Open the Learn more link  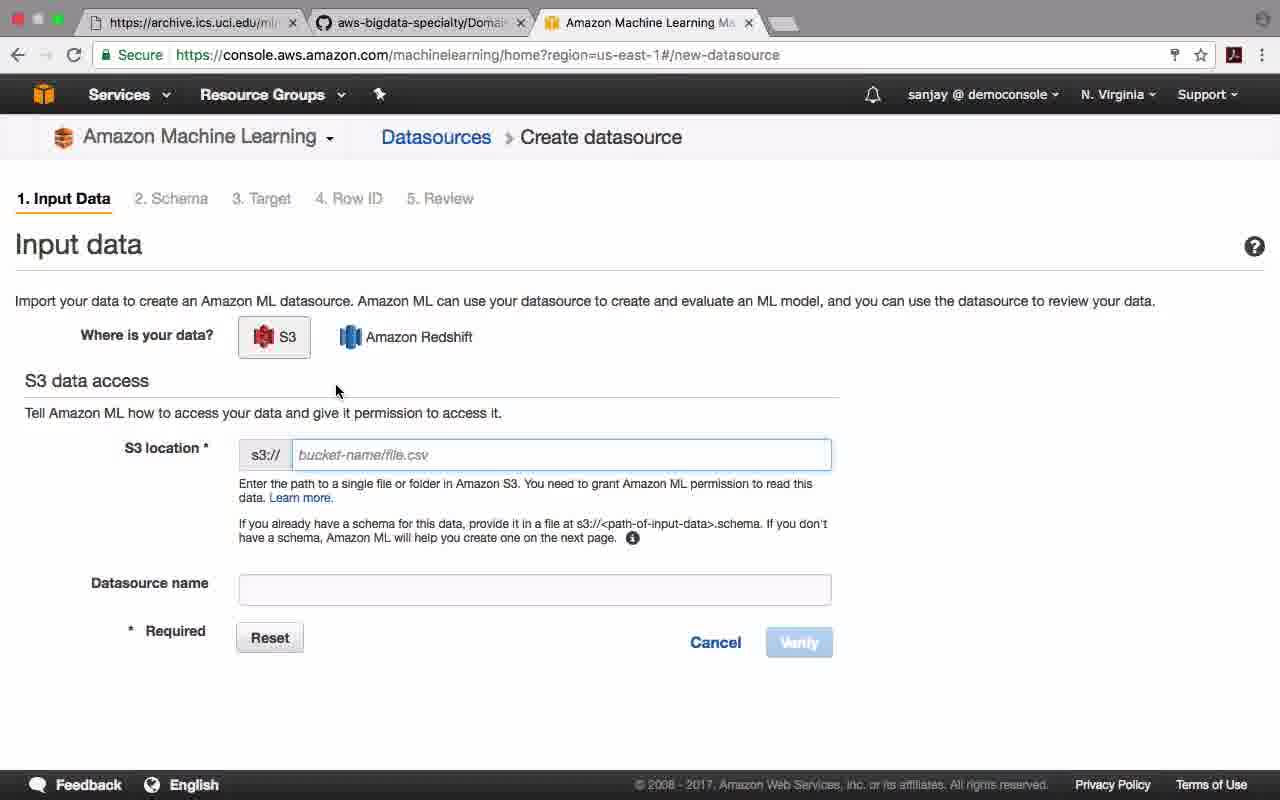coord(300,498)
